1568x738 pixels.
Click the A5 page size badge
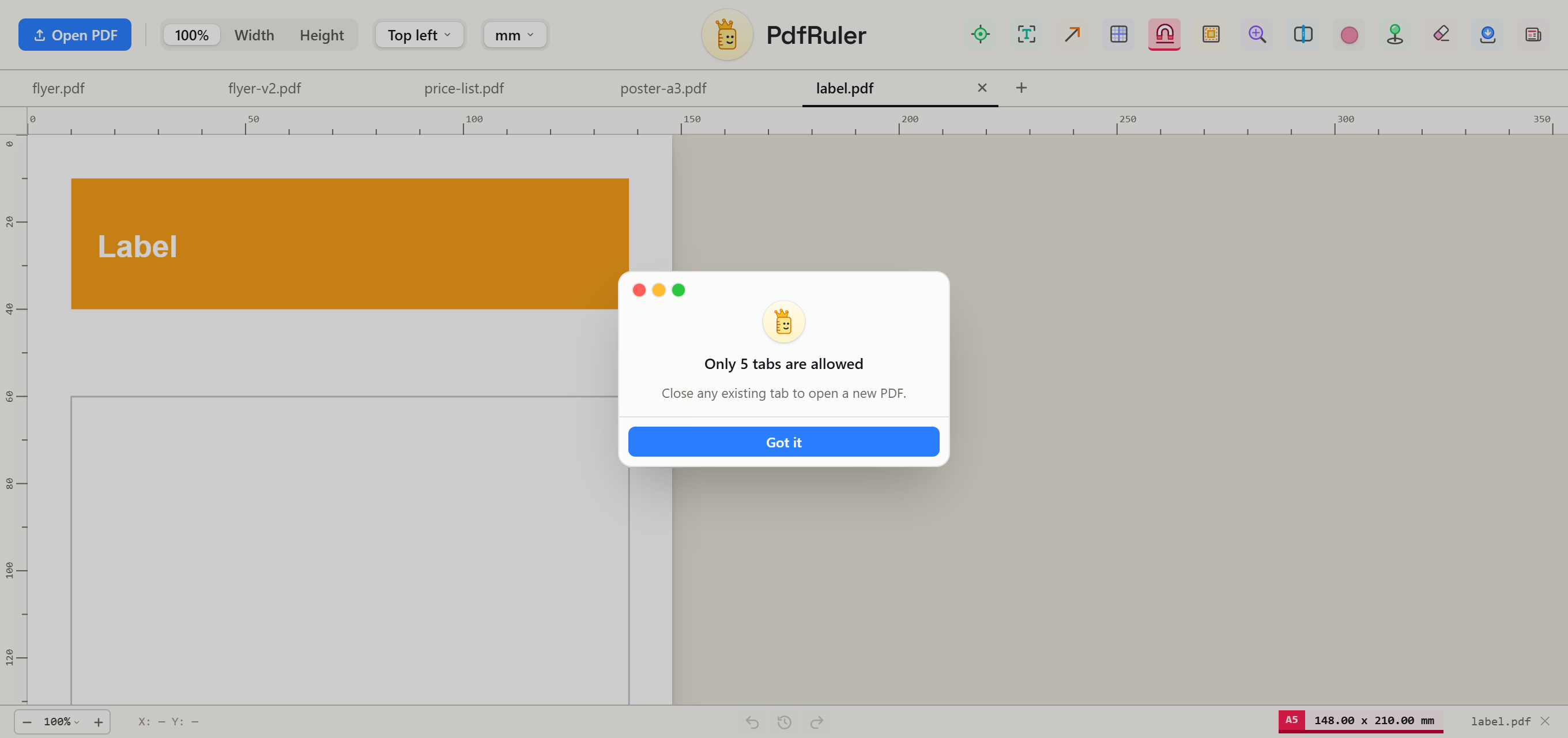point(1291,720)
